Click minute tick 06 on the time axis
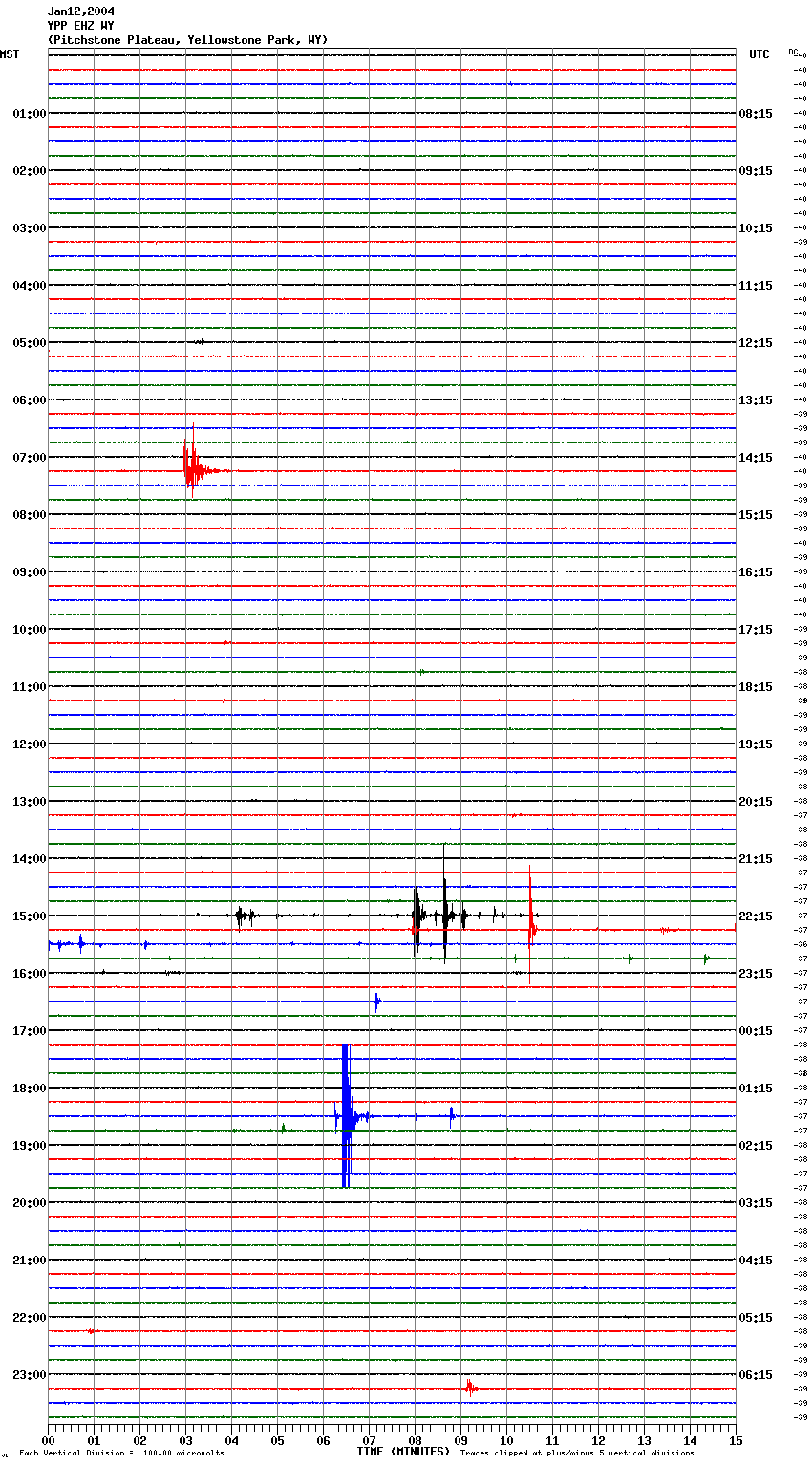 [x=323, y=1439]
